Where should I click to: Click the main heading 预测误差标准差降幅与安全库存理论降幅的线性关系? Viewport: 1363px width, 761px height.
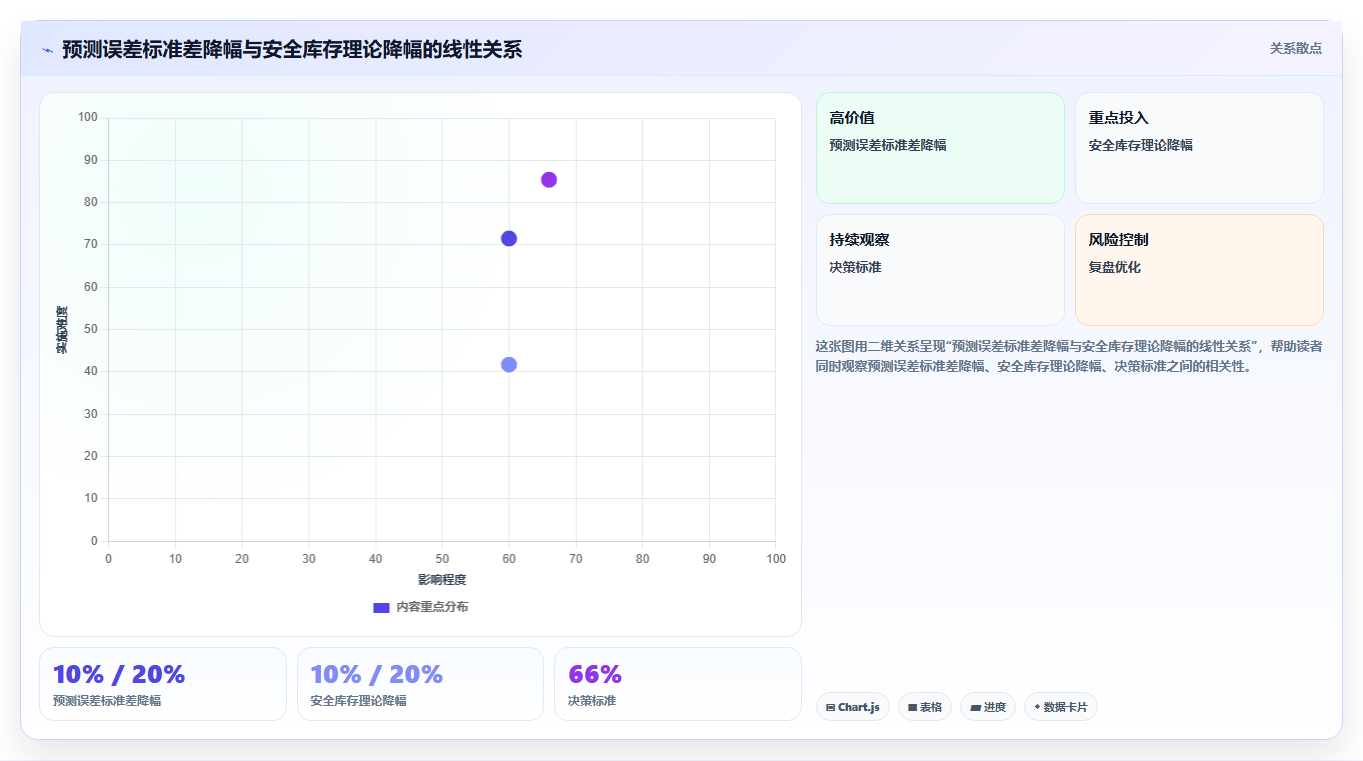tap(292, 49)
